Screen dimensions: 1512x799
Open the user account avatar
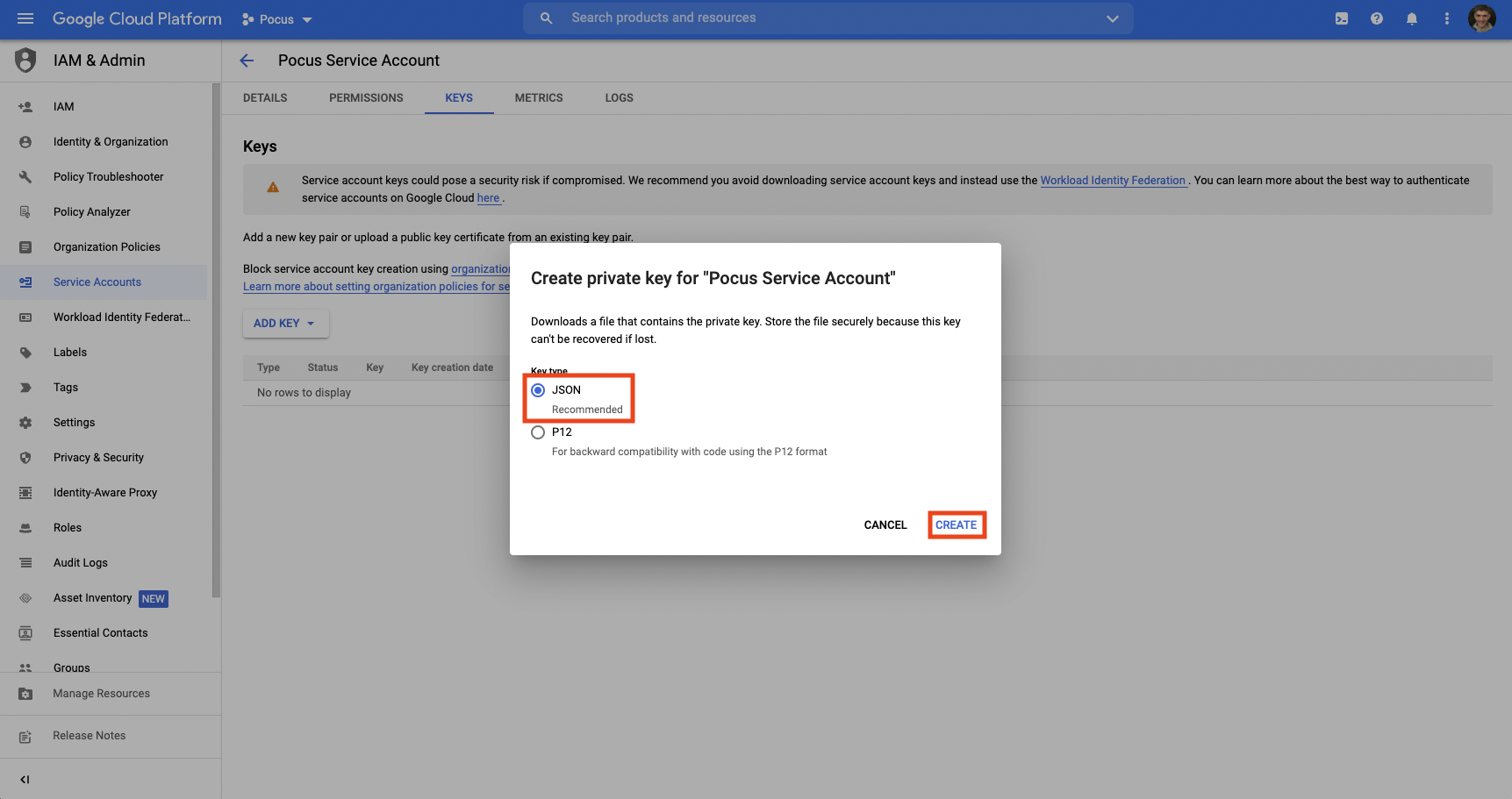(x=1482, y=18)
